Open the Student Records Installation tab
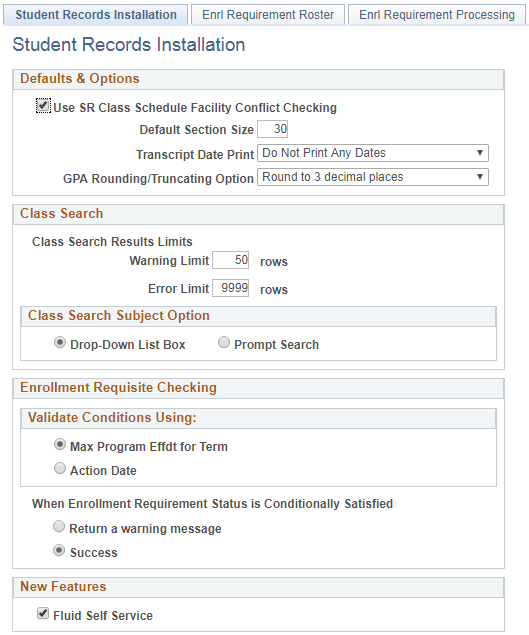The image size is (529, 635). 96,15
